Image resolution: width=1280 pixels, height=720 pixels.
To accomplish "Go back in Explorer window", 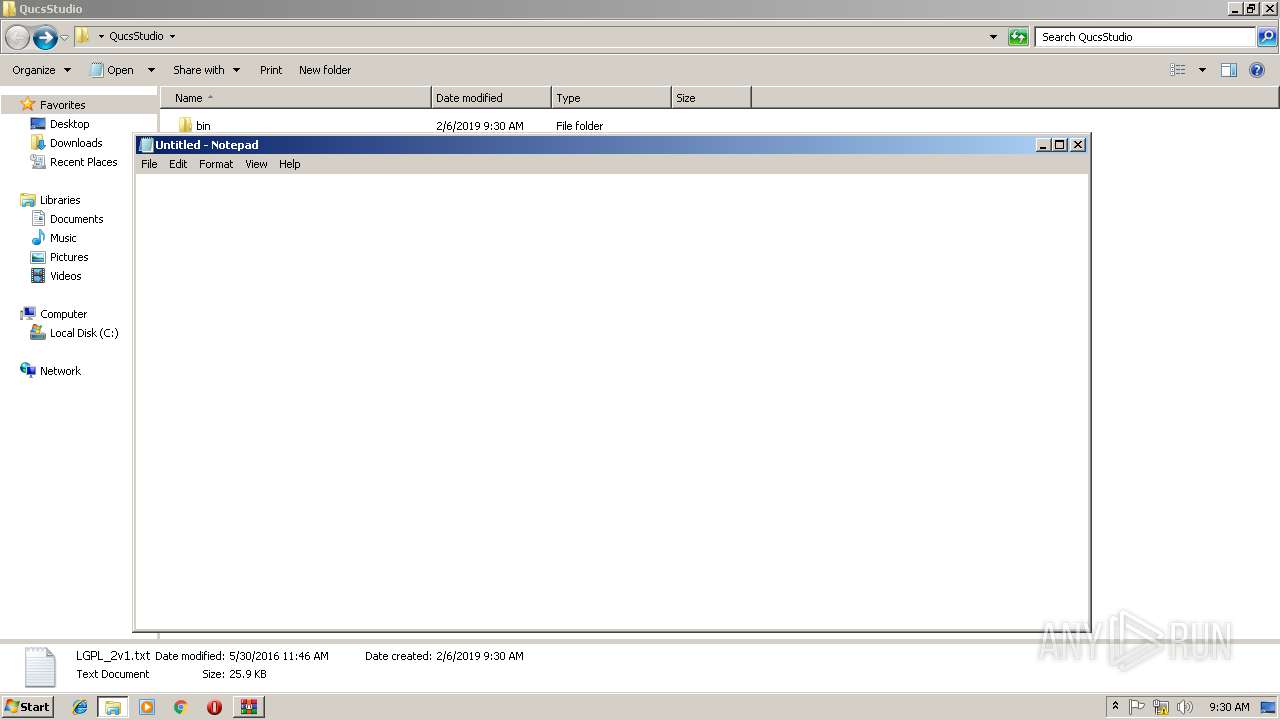I will click(17, 37).
